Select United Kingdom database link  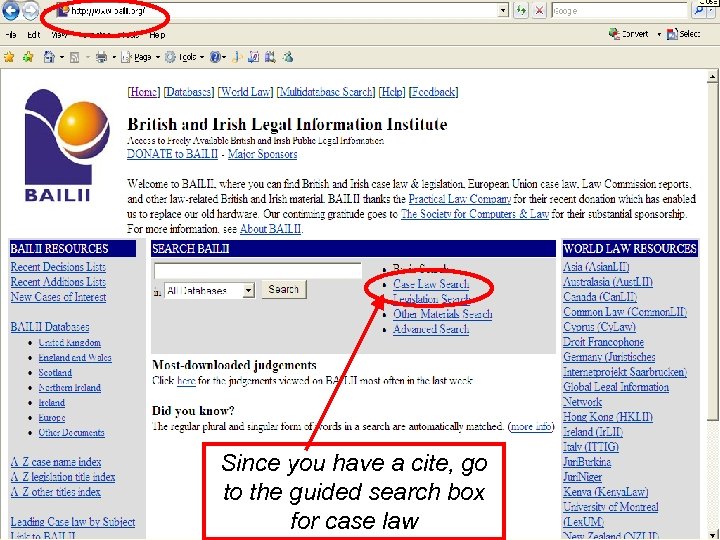click(x=69, y=343)
